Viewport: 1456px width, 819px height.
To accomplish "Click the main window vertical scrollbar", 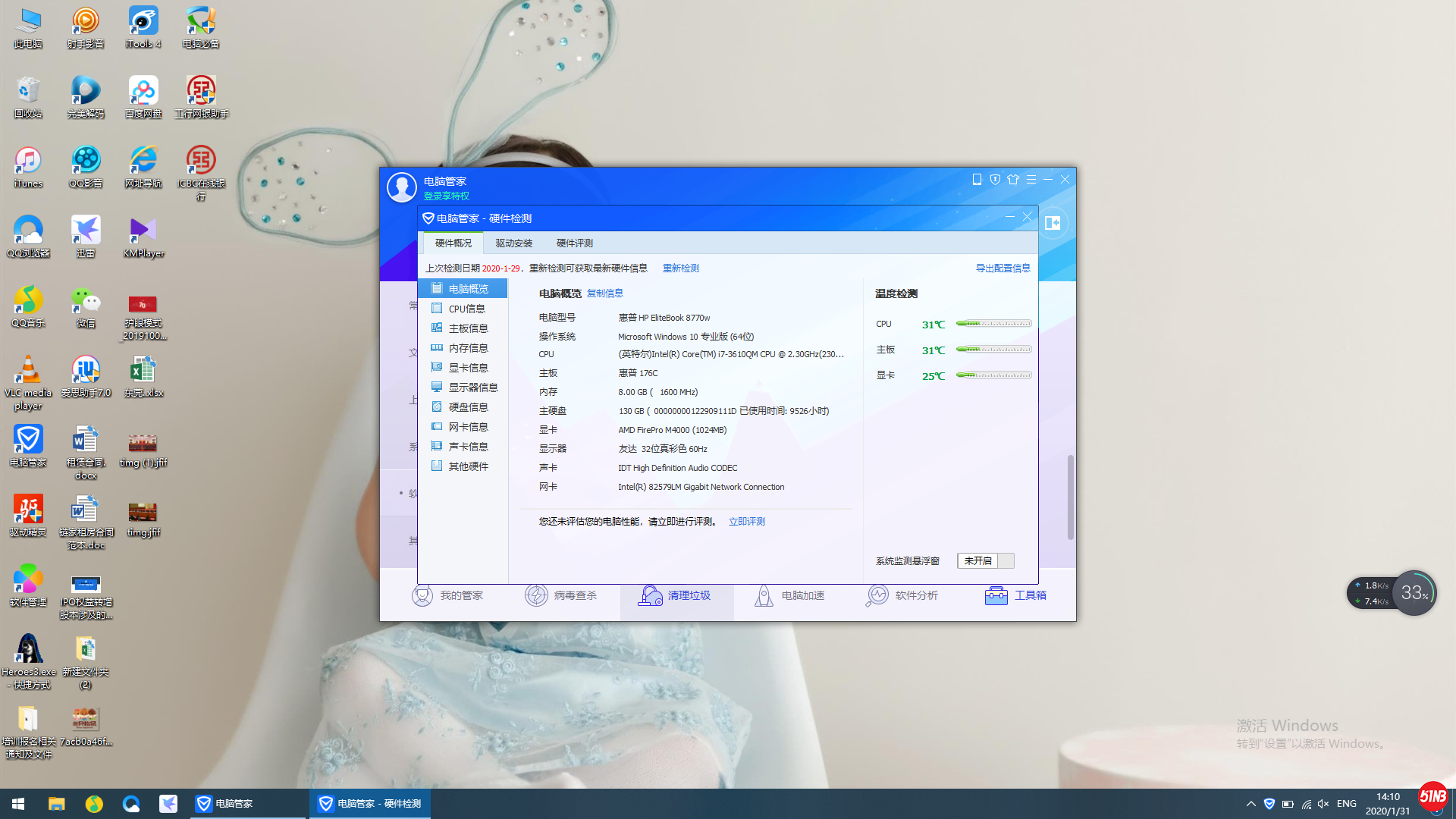I will pyautogui.click(x=1070, y=497).
